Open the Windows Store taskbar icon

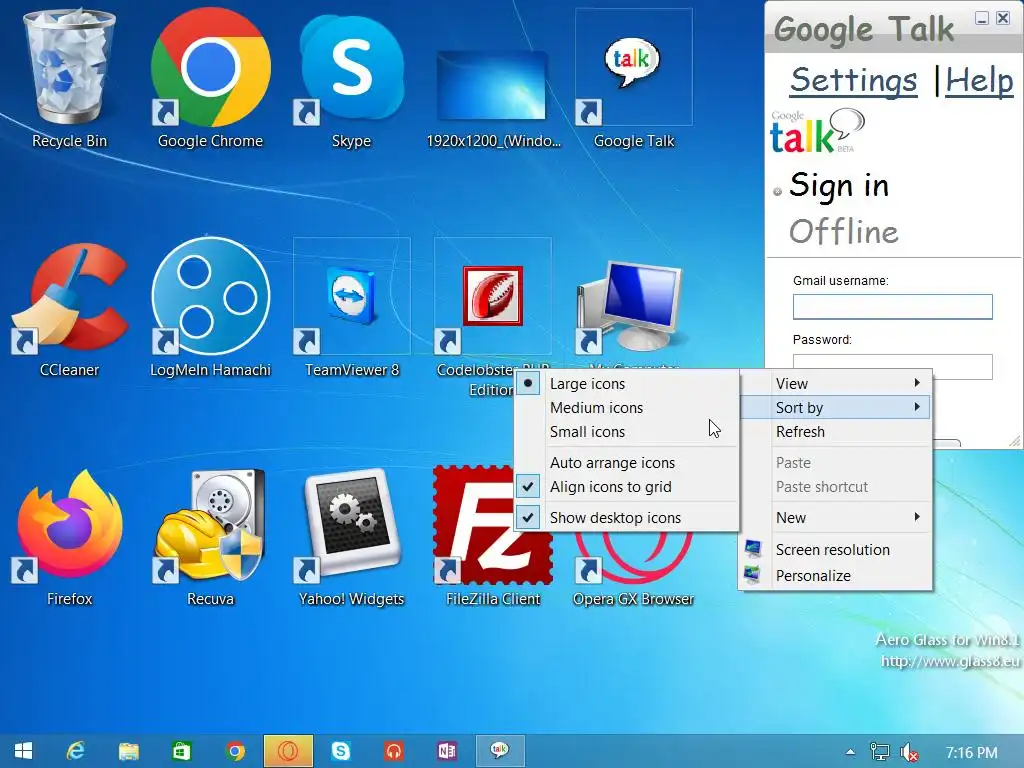[182, 751]
